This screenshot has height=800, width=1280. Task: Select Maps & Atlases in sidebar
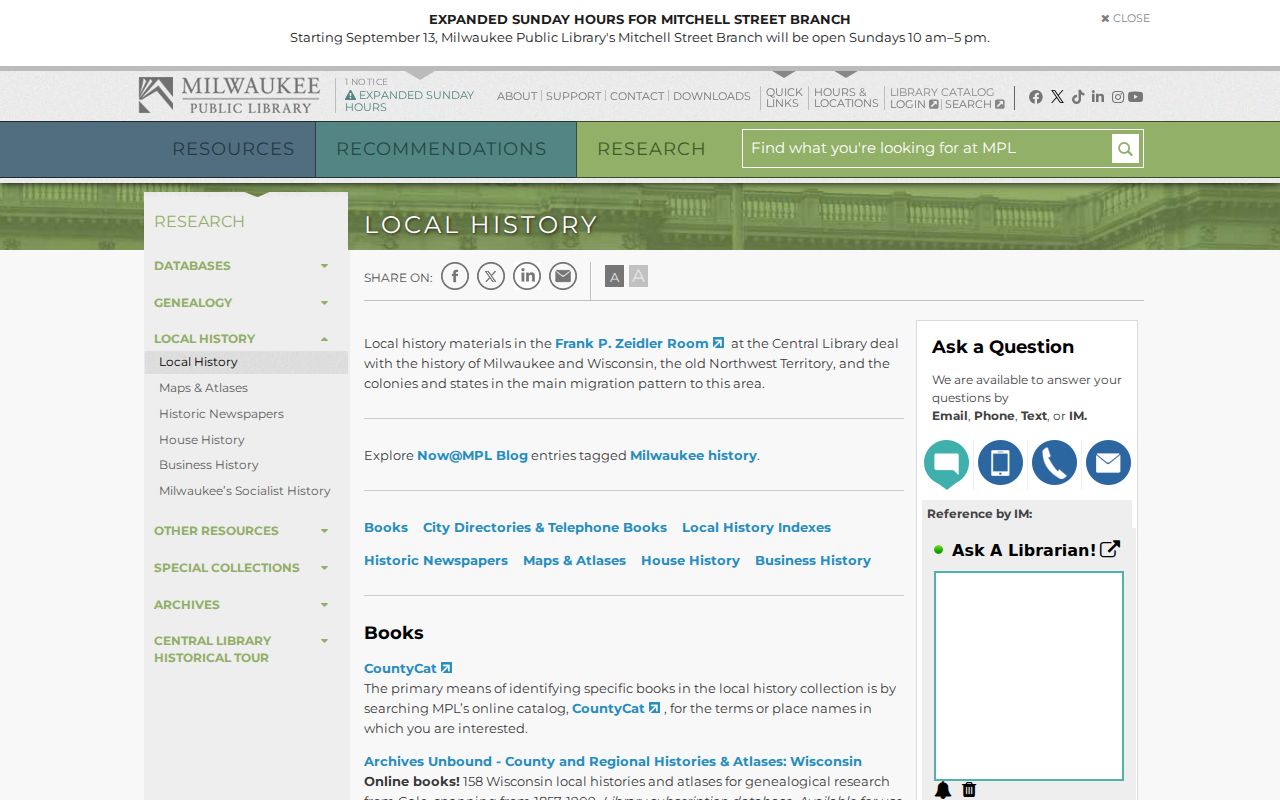(x=203, y=388)
